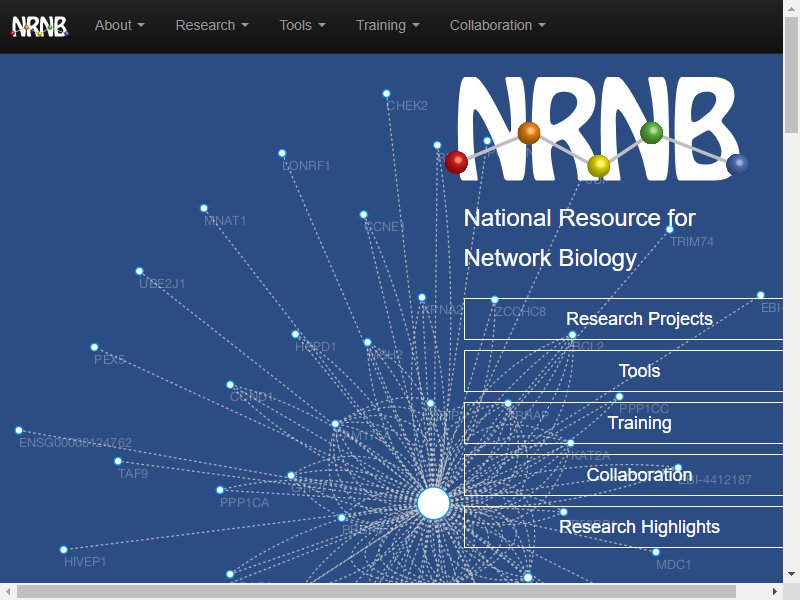800x600 pixels.
Task: Open the Collaboration navbar dropdown
Action: (x=497, y=26)
